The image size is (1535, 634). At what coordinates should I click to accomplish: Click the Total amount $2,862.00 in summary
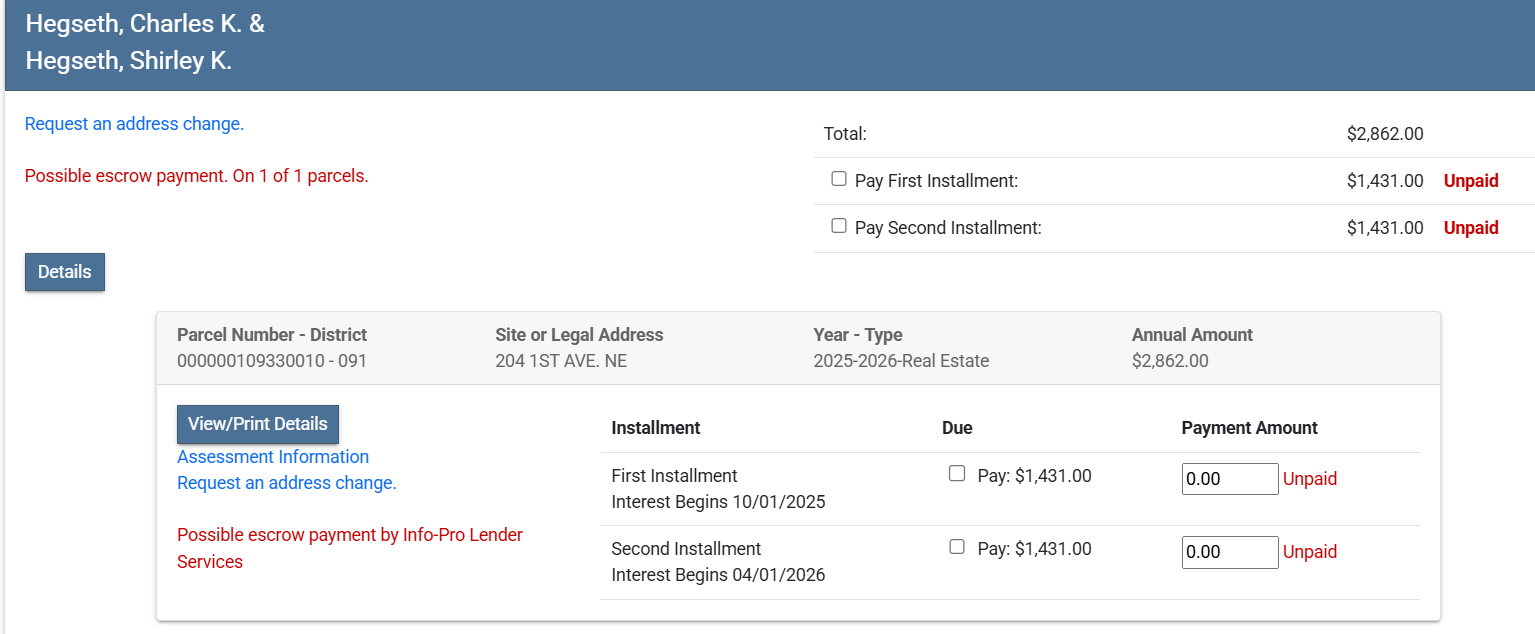click(1385, 134)
